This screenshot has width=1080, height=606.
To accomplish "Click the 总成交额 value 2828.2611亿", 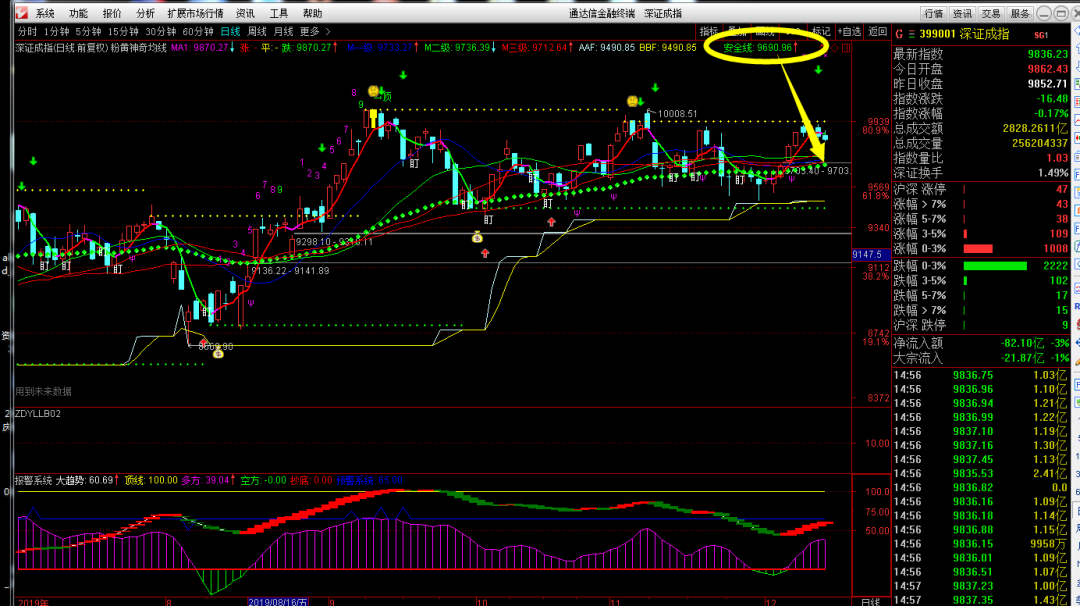I will (x=1035, y=128).
